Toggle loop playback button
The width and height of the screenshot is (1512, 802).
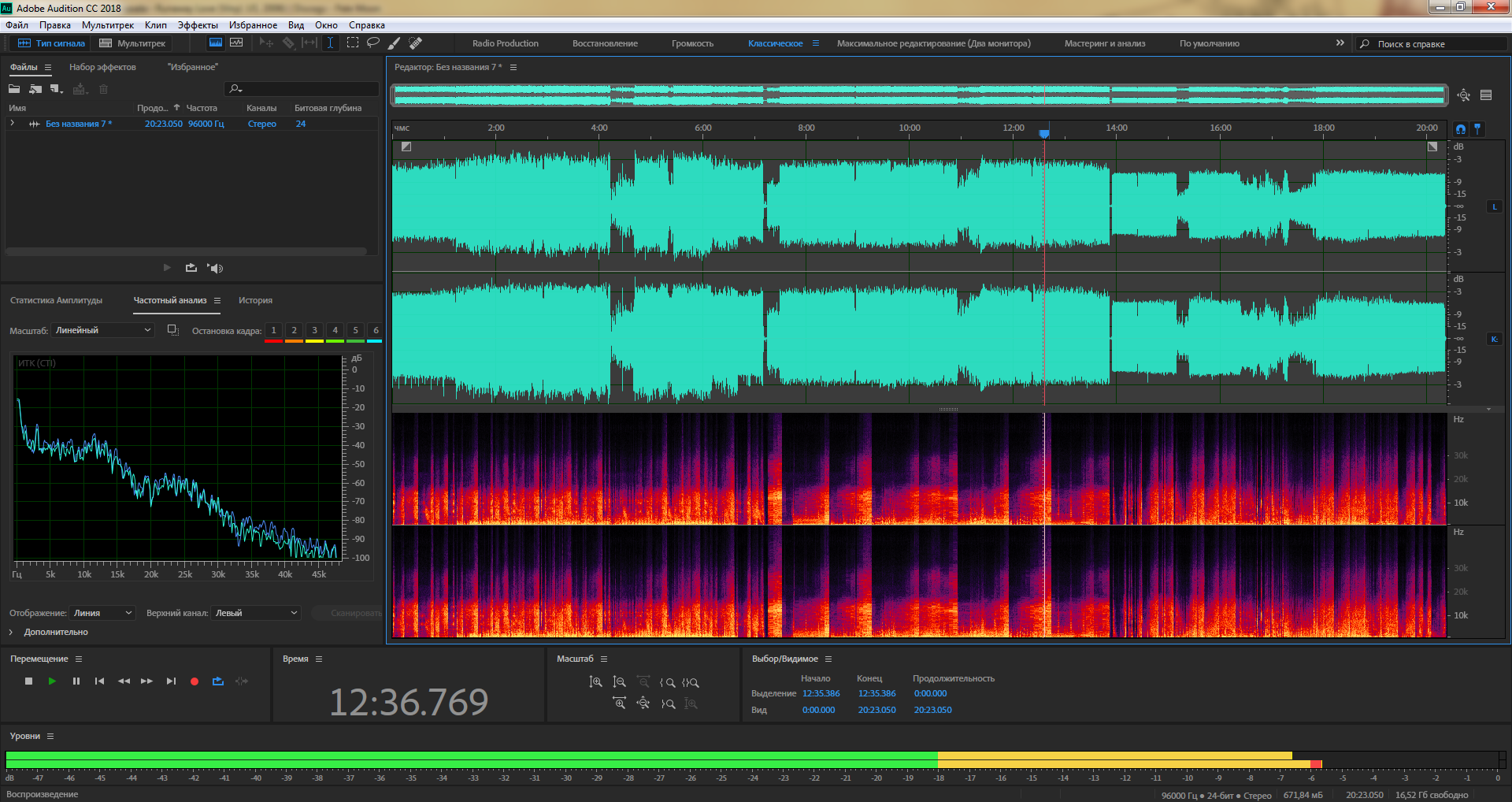pyautogui.click(x=218, y=681)
